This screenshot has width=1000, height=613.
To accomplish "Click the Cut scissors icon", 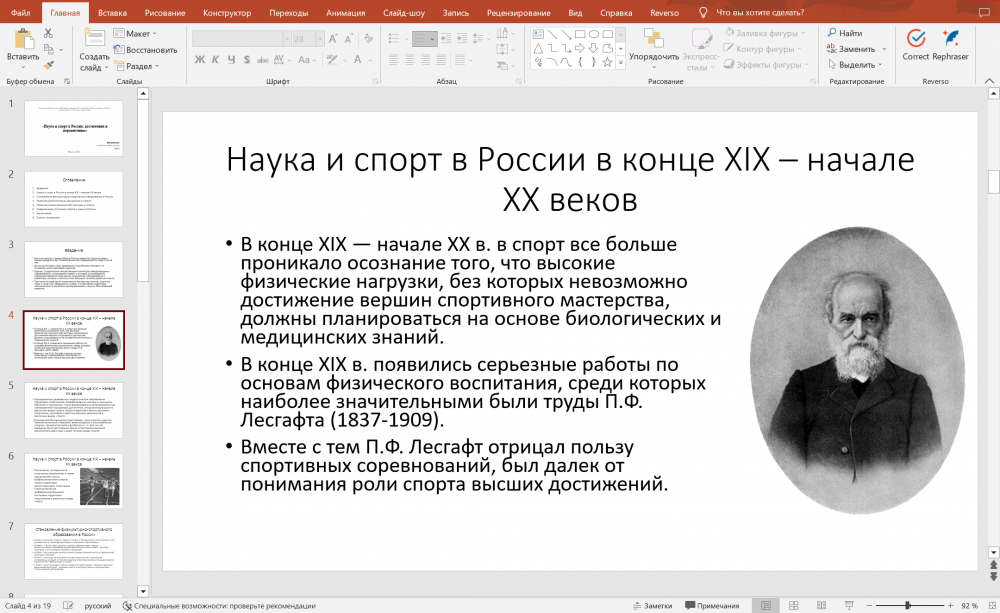I will click(x=49, y=33).
